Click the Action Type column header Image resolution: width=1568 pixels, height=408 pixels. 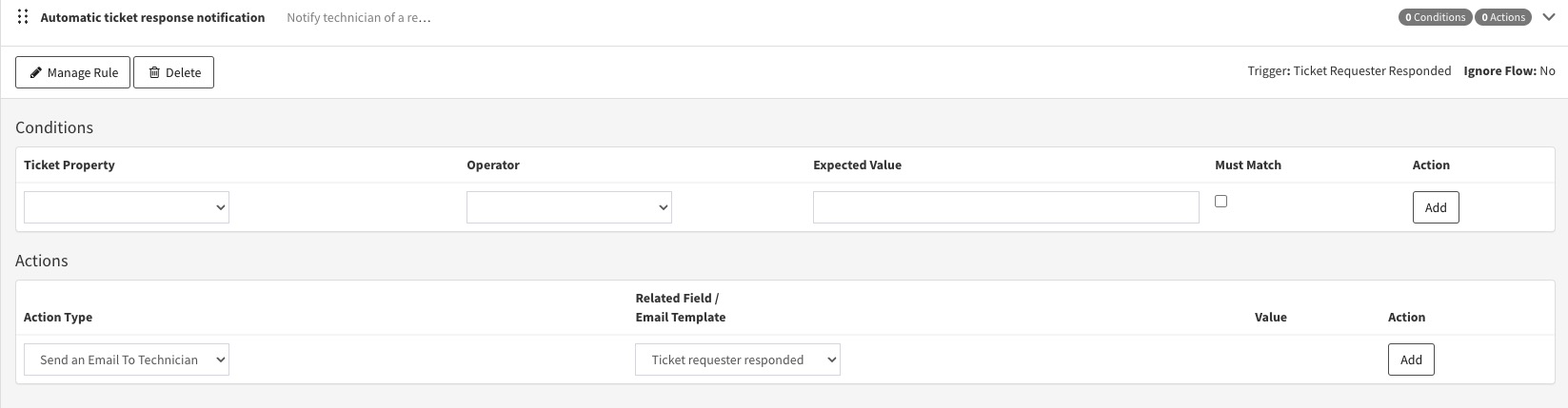pyautogui.click(x=58, y=317)
